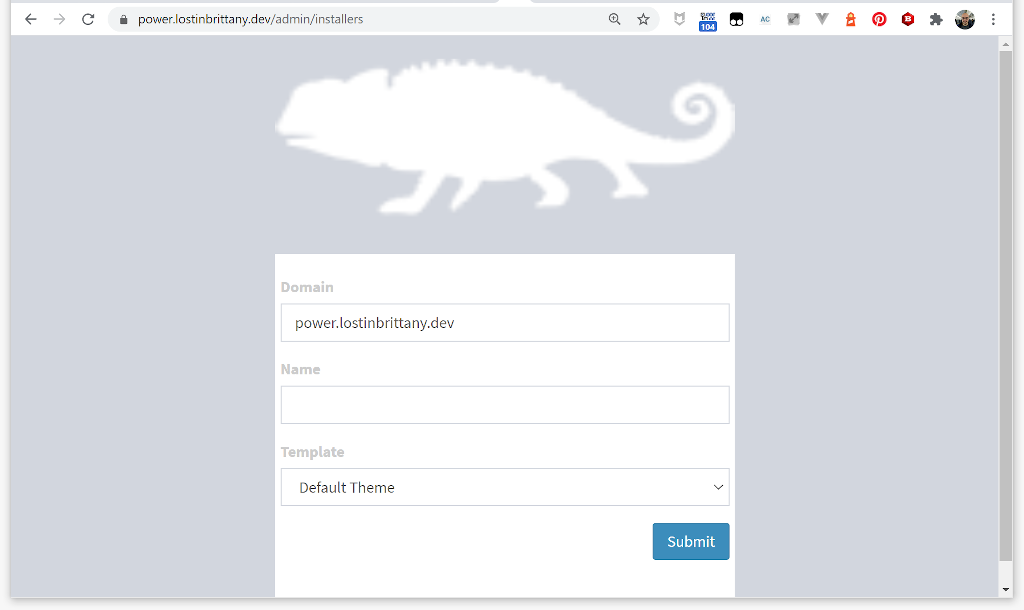The width and height of the screenshot is (1024, 610).
Task: Click the extension with 104 badge
Action: coord(708,20)
